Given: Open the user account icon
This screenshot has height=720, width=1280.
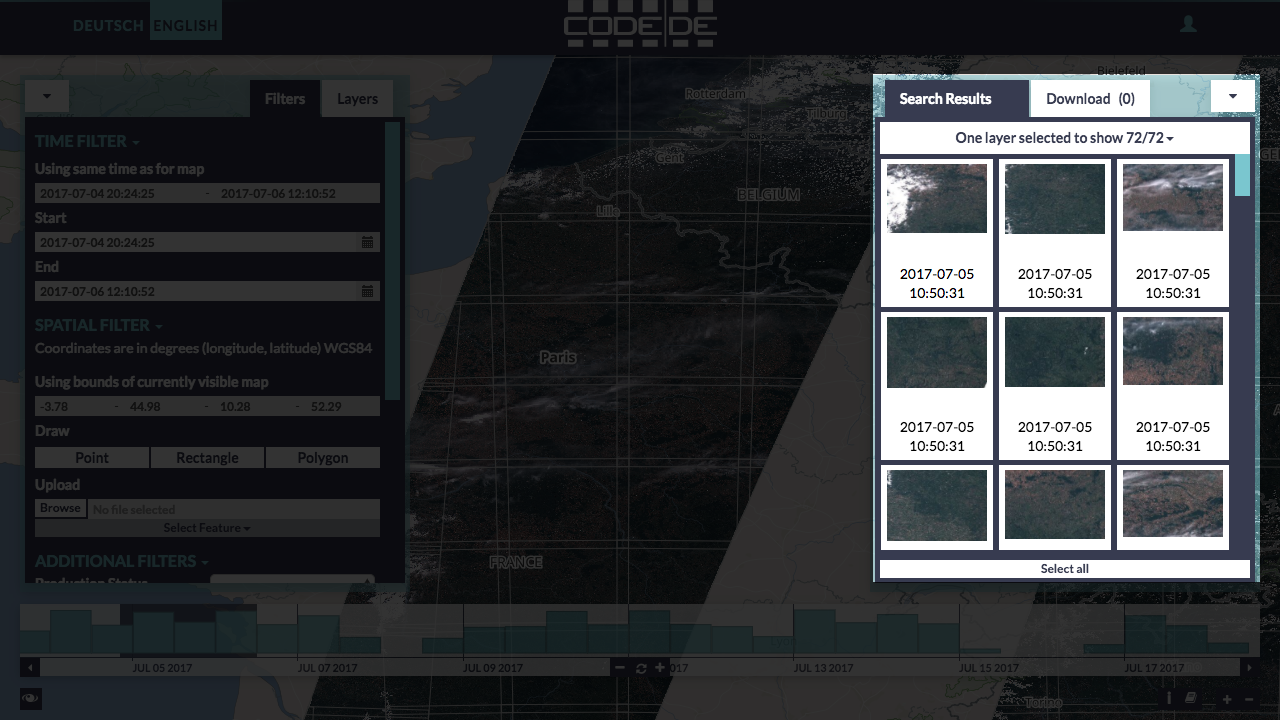Looking at the screenshot, I should pos(1188,25).
